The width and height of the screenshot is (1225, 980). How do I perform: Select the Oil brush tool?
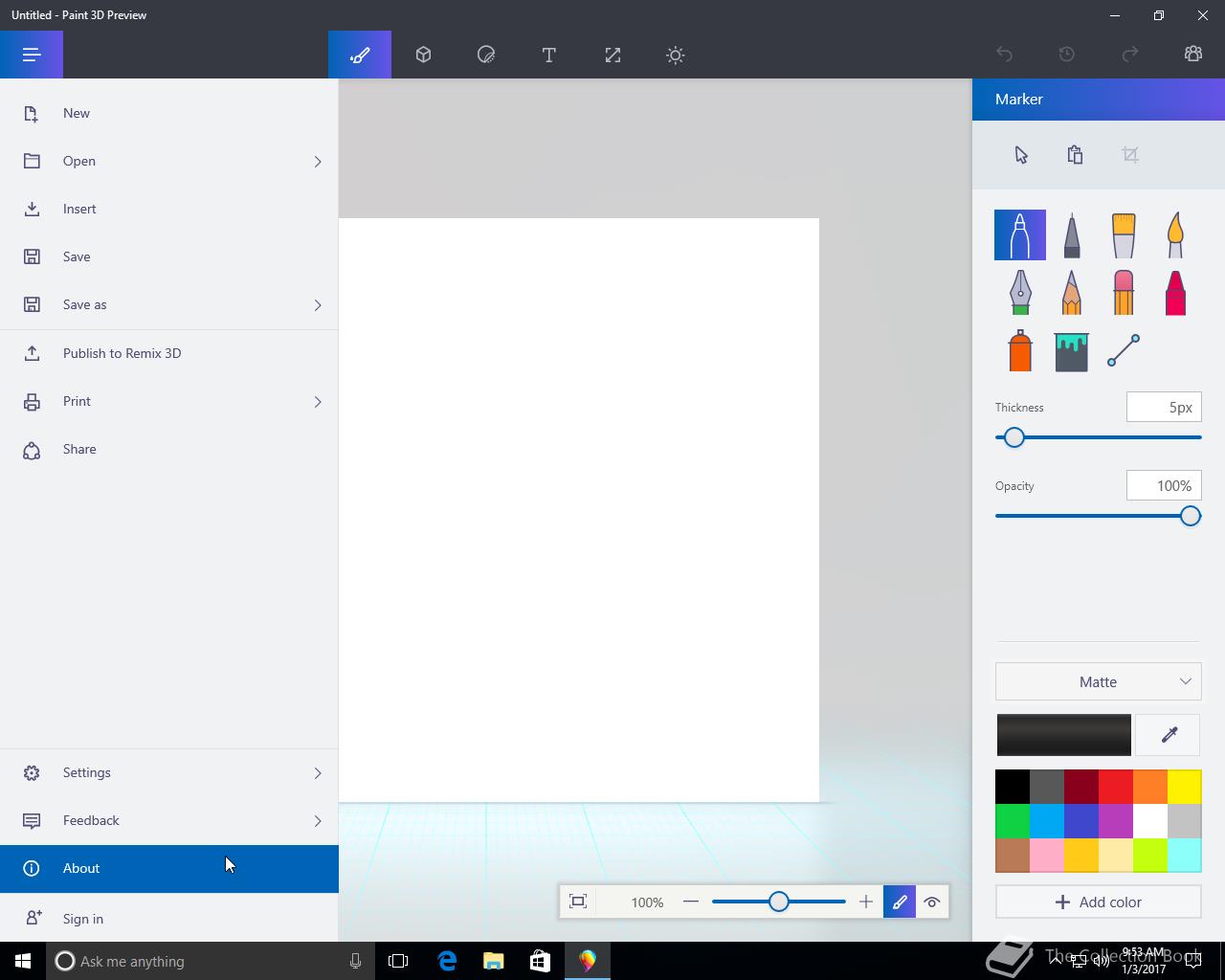pyautogui.click(x=1124, y=235)
